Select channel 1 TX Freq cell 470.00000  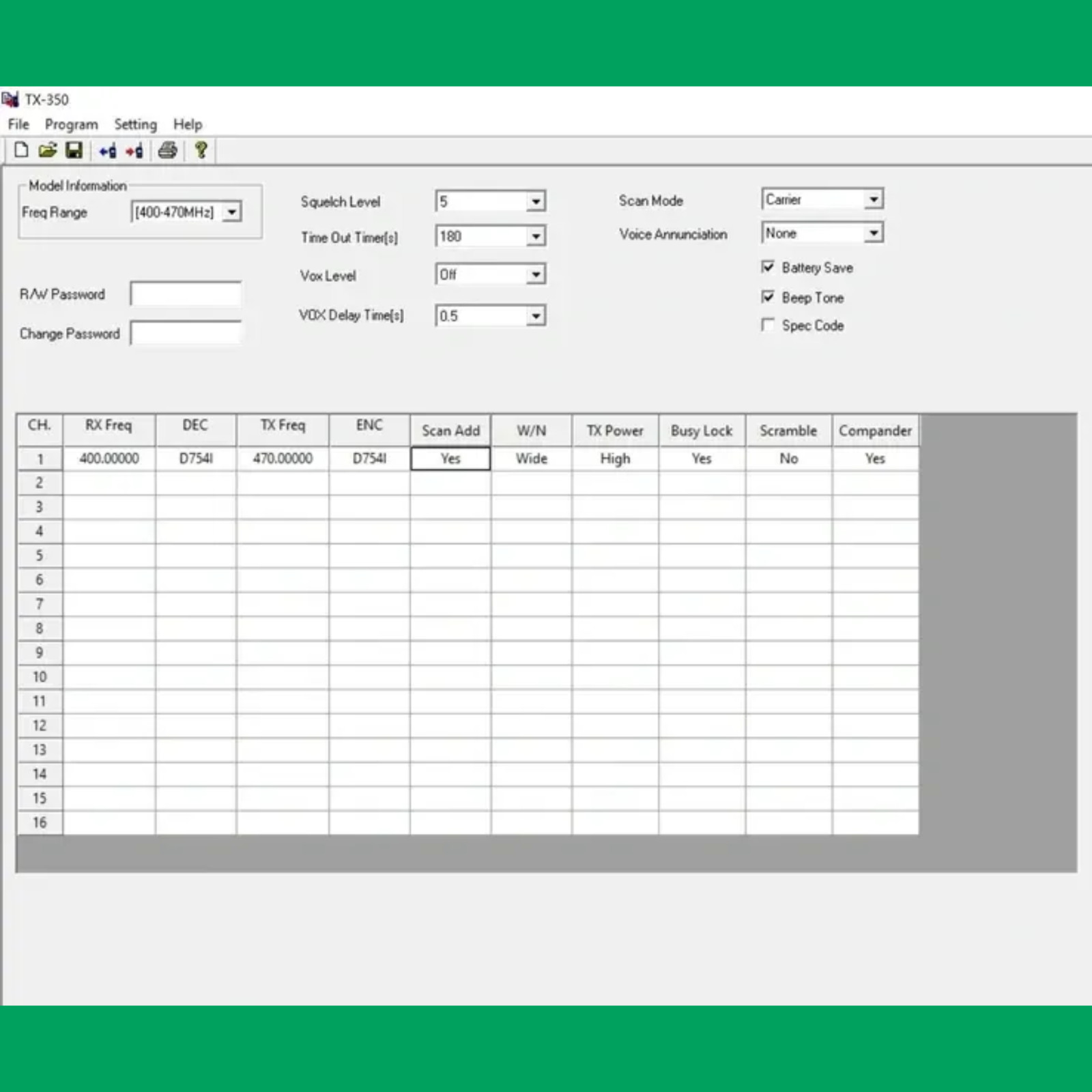(283, 459)
